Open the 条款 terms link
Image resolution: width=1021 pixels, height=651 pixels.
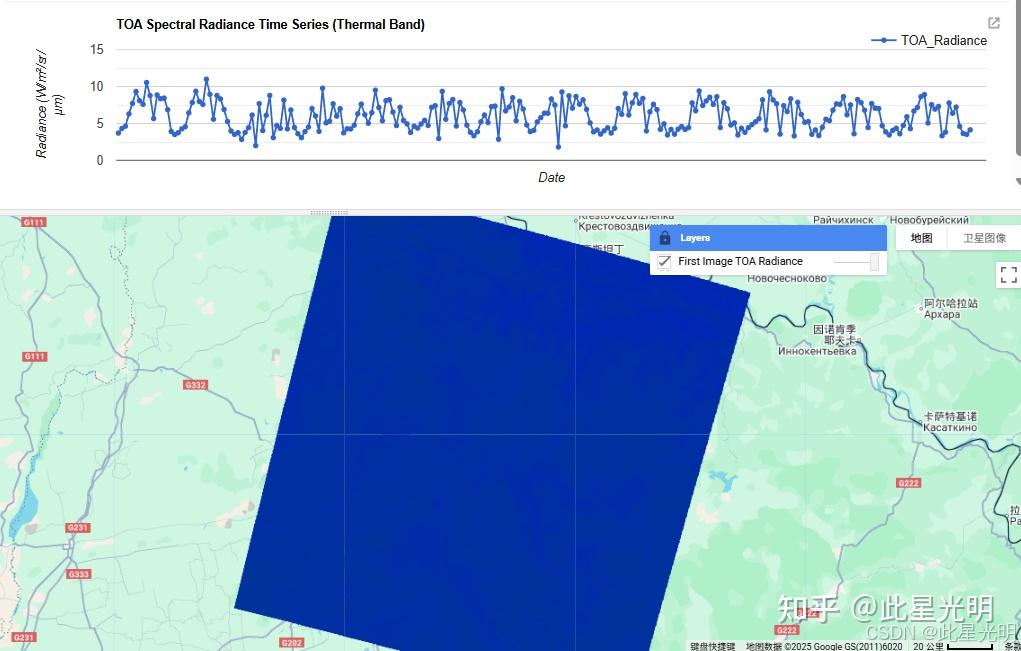(1014, 645)
